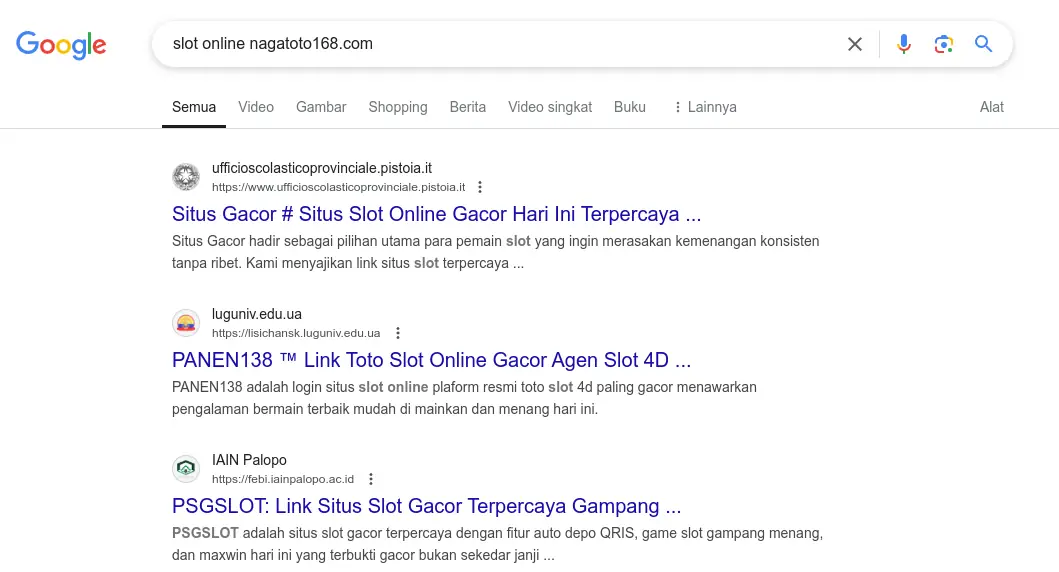The height and width of the screenshot is (572, 1059).
Task: Open 'PANEN138 Link Toto Slot Online' result
Action: (x=432, y=360)
